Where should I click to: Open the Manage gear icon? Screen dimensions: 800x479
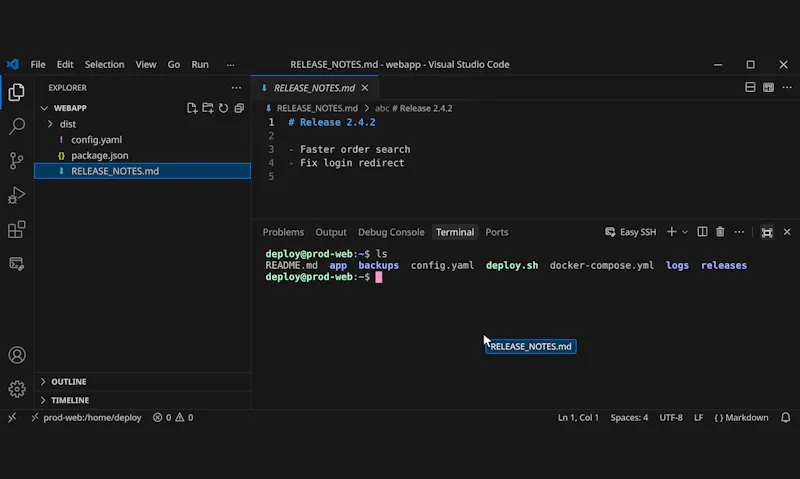pos(17,389)
